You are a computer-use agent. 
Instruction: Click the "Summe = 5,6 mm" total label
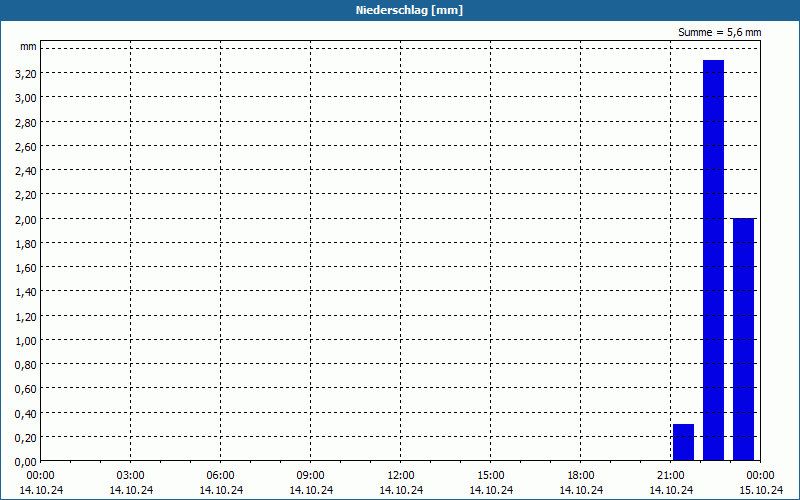point(719,32)
